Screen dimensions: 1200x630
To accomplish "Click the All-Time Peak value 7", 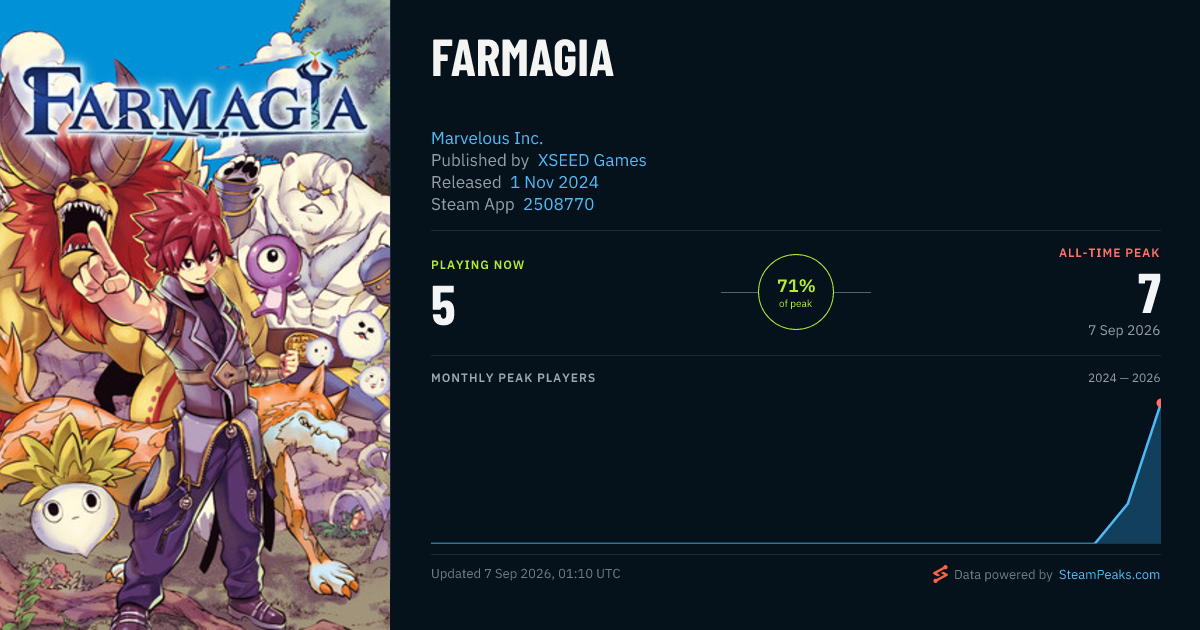I will (1149, 294).
